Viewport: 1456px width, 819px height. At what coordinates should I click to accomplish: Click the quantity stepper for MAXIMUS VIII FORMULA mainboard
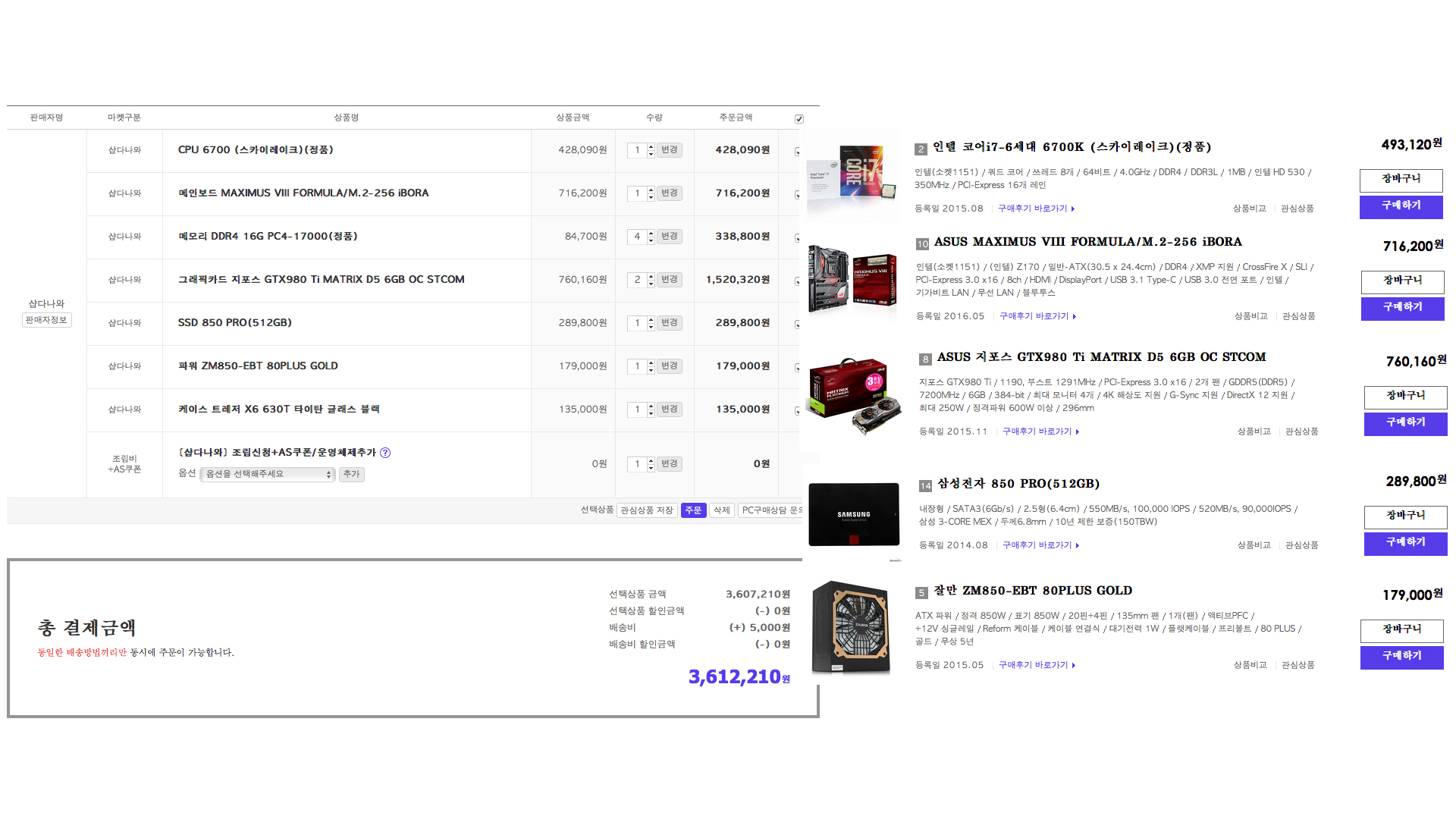point(651,193)
